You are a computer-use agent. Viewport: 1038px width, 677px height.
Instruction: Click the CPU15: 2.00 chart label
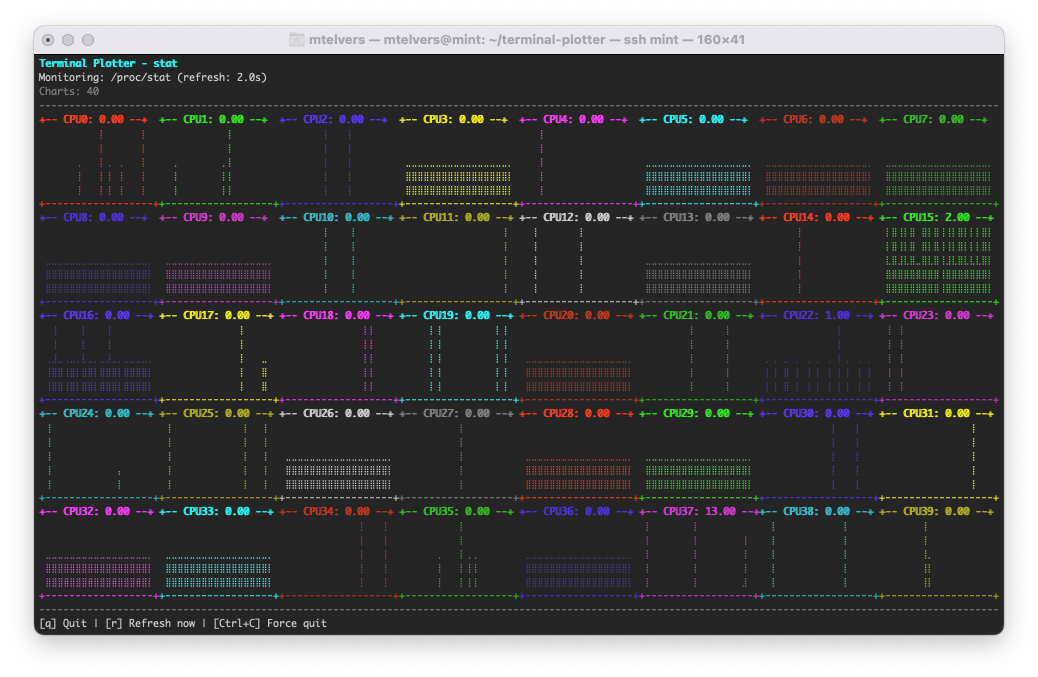coord(936,218)
